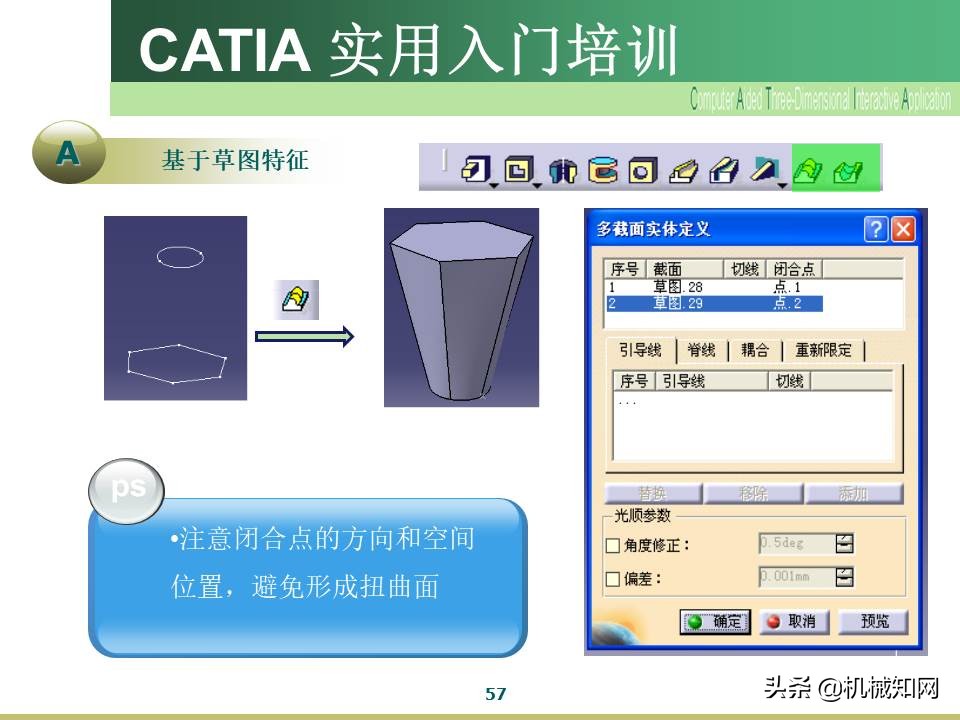Image resolution: width=960 pixels, height=720 pixels.
Task: Select the Pad (凸台) tool icon
Action: click(475, 169)
